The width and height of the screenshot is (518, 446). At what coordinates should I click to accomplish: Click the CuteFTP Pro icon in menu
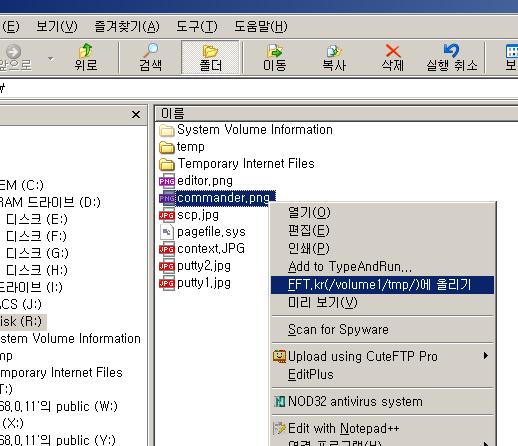[x=279, y=356]
